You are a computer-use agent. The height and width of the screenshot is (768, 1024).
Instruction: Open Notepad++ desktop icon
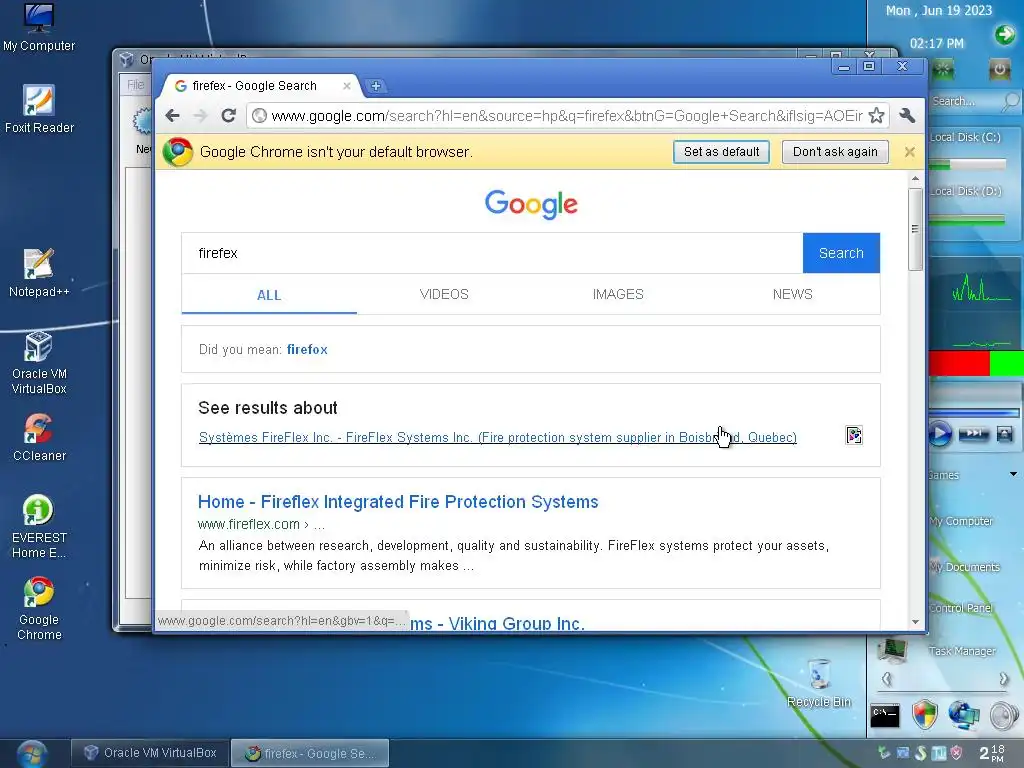pyautogui.click(x=39, y=273)
